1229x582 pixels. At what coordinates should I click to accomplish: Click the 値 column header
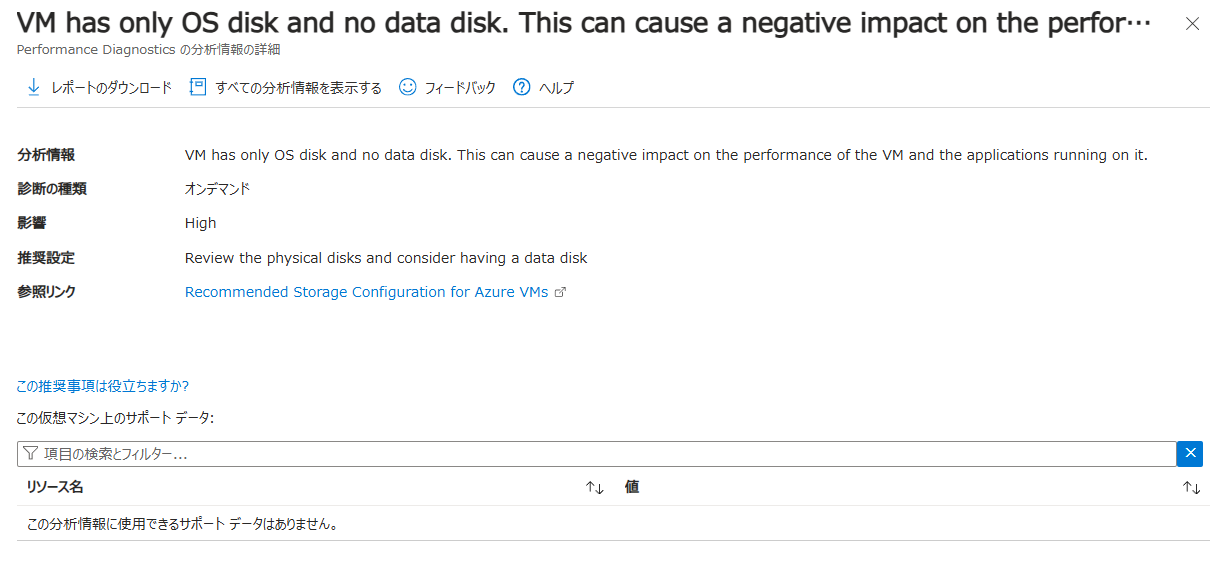[632, 487]
